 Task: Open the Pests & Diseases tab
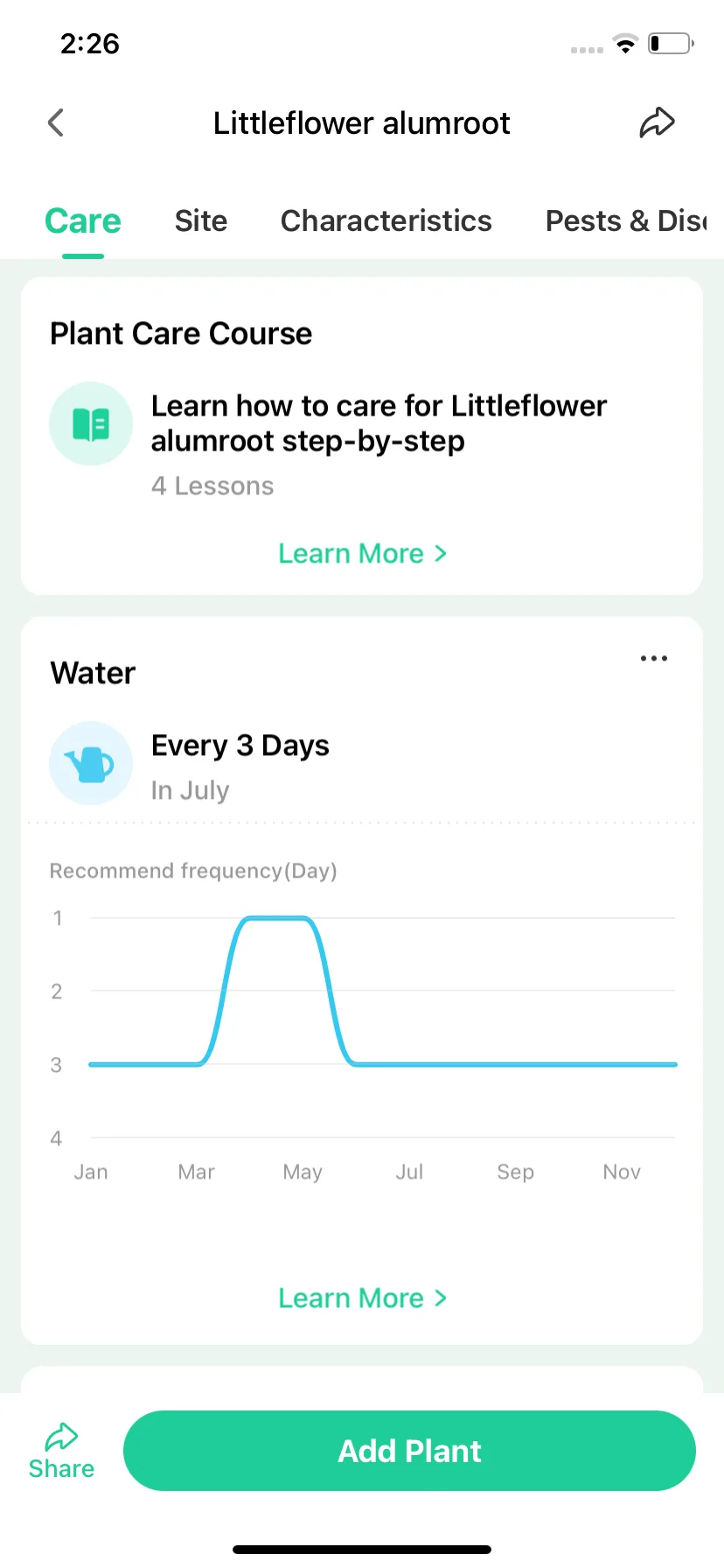[x=626, y=220]
